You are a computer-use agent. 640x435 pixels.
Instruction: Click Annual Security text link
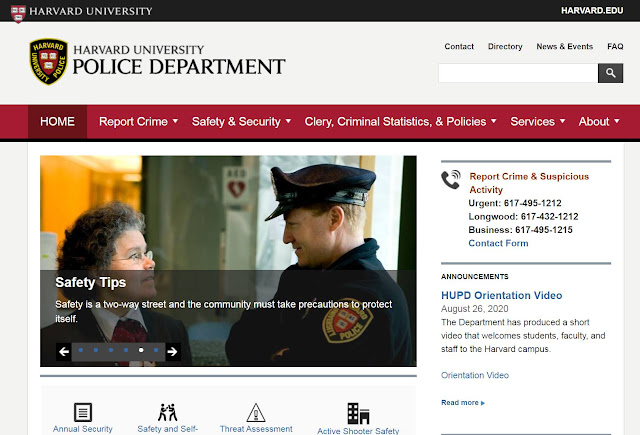point(83,429)
